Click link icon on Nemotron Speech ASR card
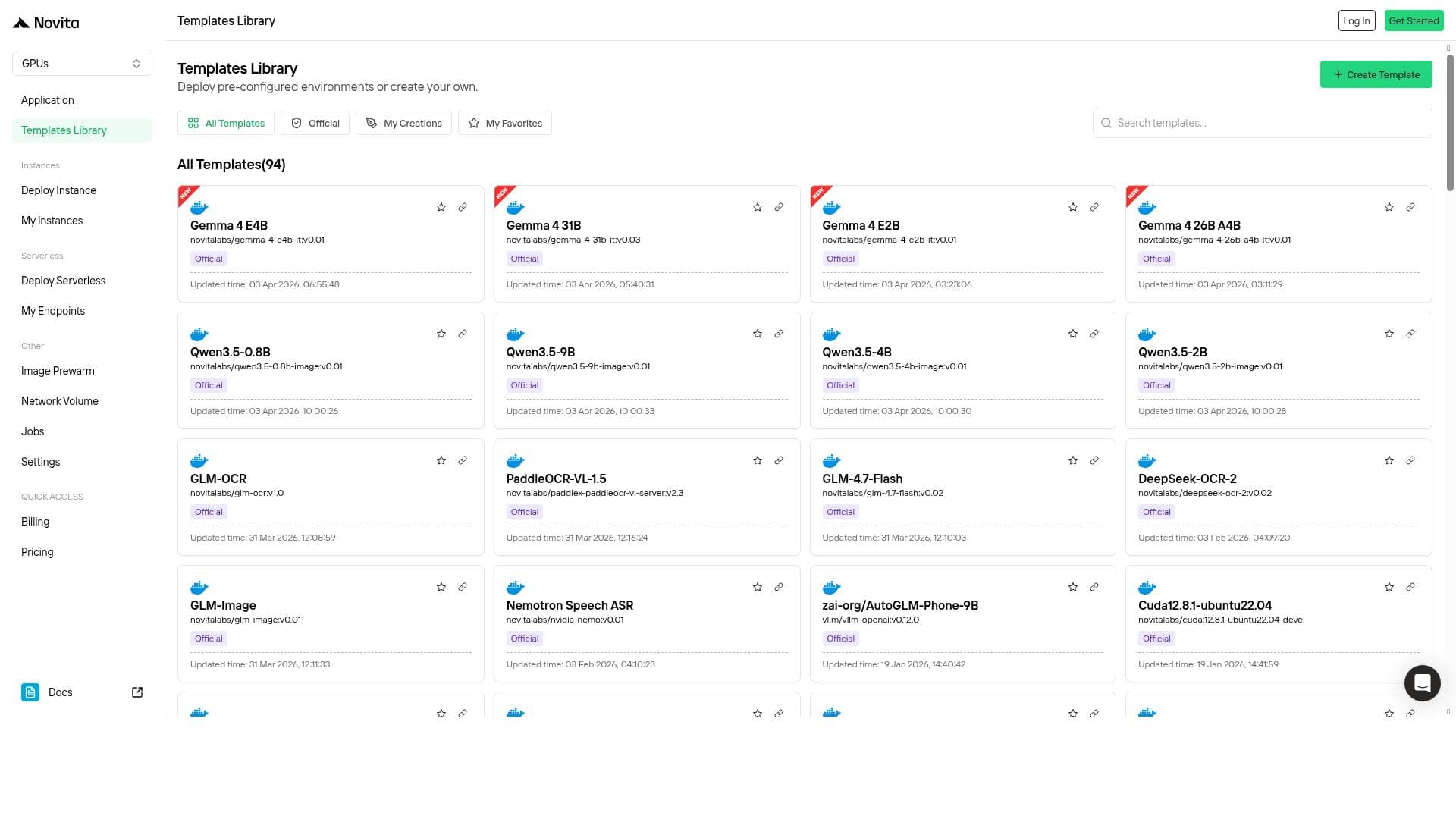The image size is (1456, 819). tap(779, 587)
